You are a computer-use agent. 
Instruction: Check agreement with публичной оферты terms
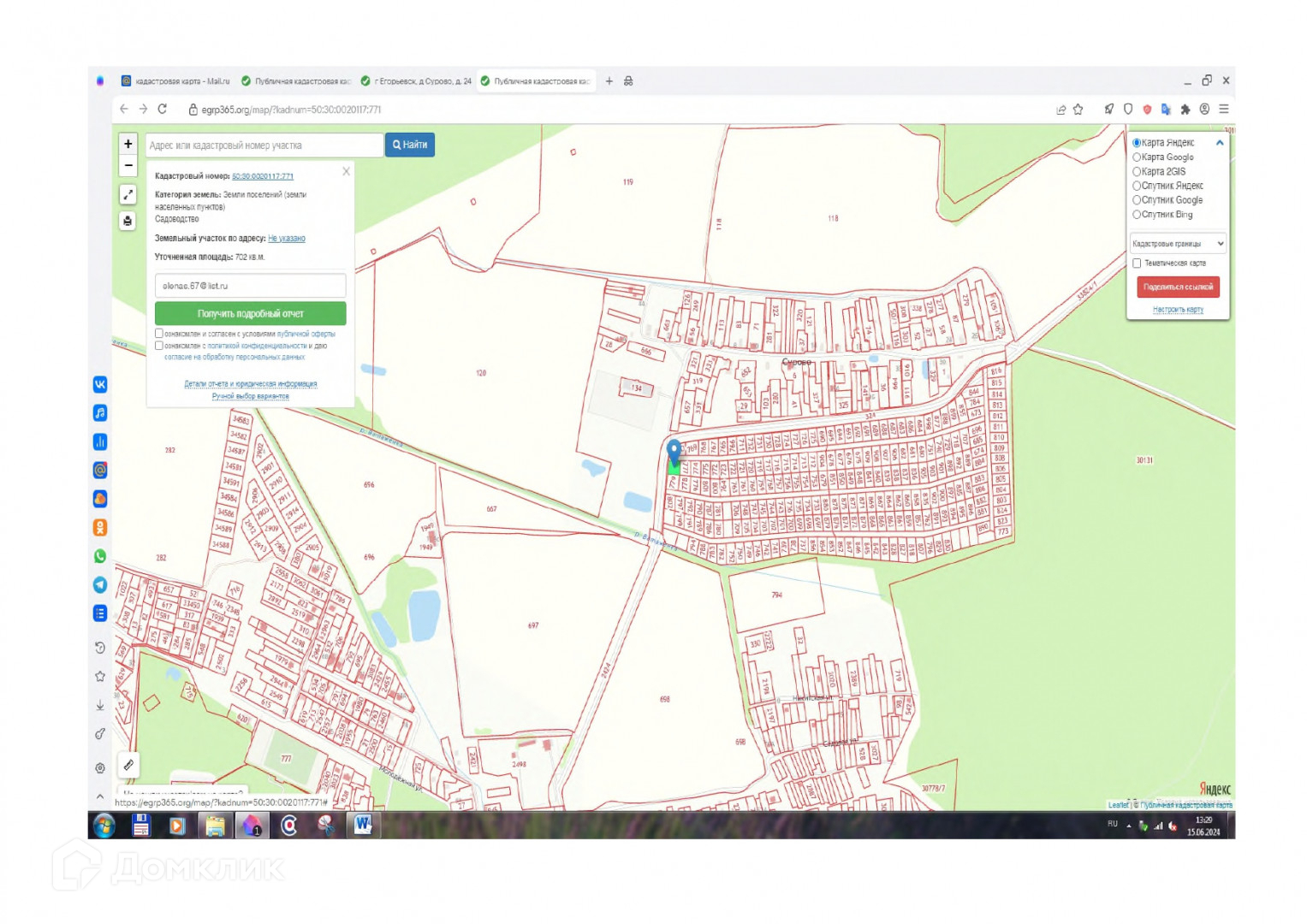click(x=159, y=334)
